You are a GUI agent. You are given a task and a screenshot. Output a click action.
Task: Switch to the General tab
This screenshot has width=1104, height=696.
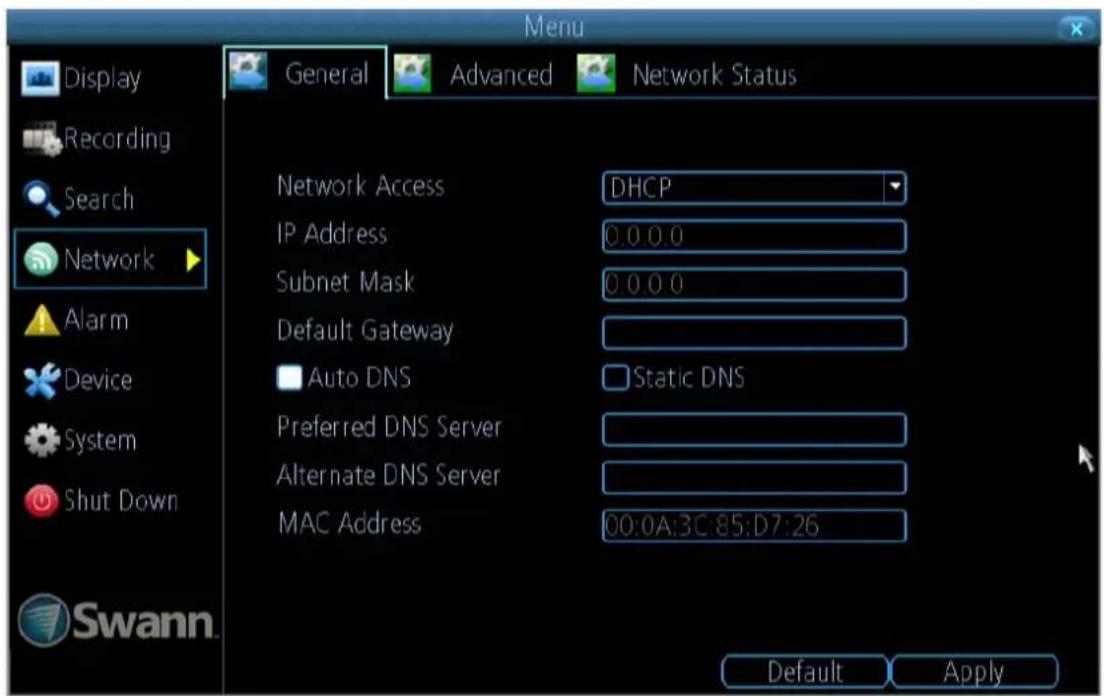[306, 72]
